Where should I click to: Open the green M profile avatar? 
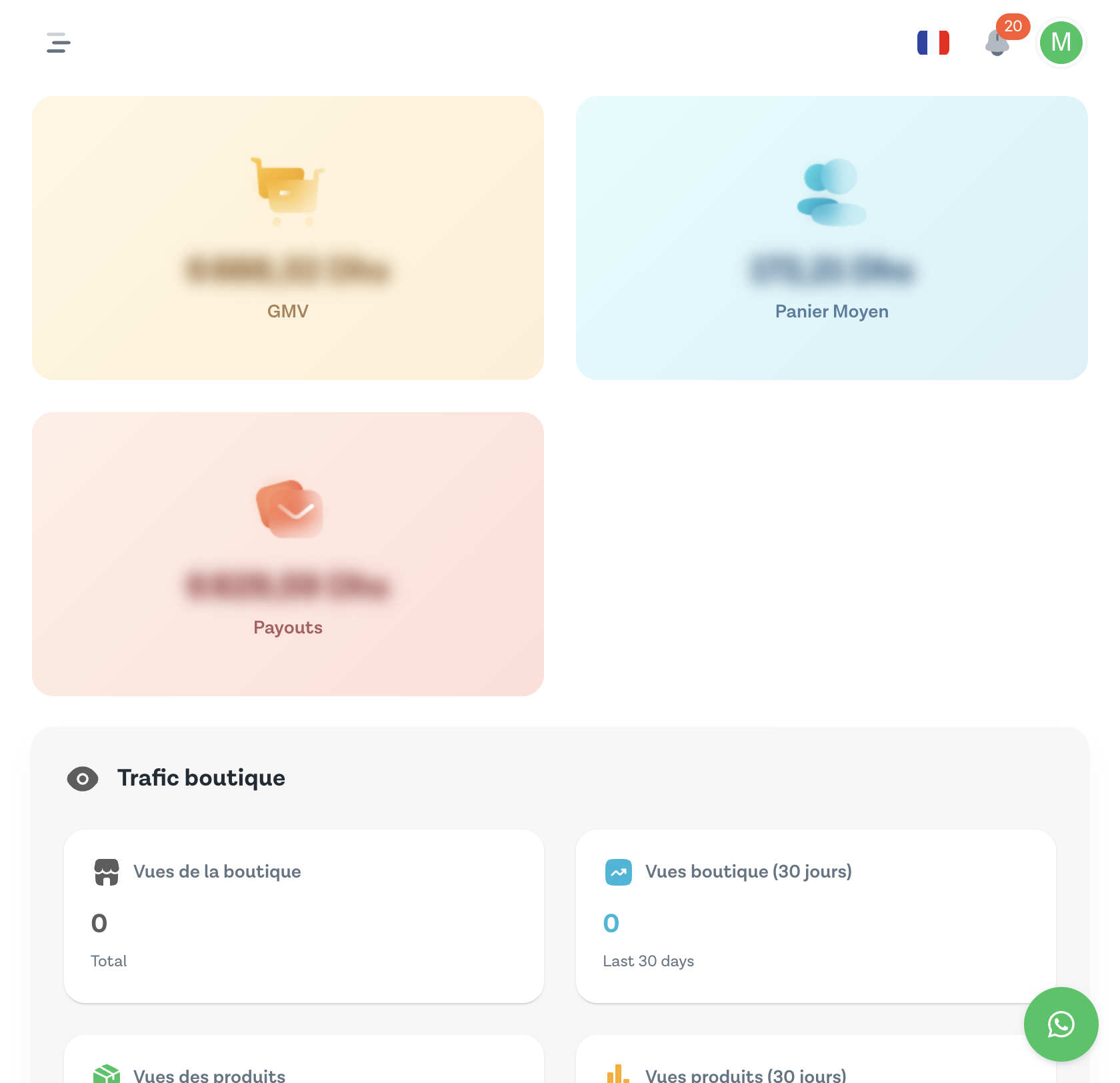click(x=1061, y=43)
